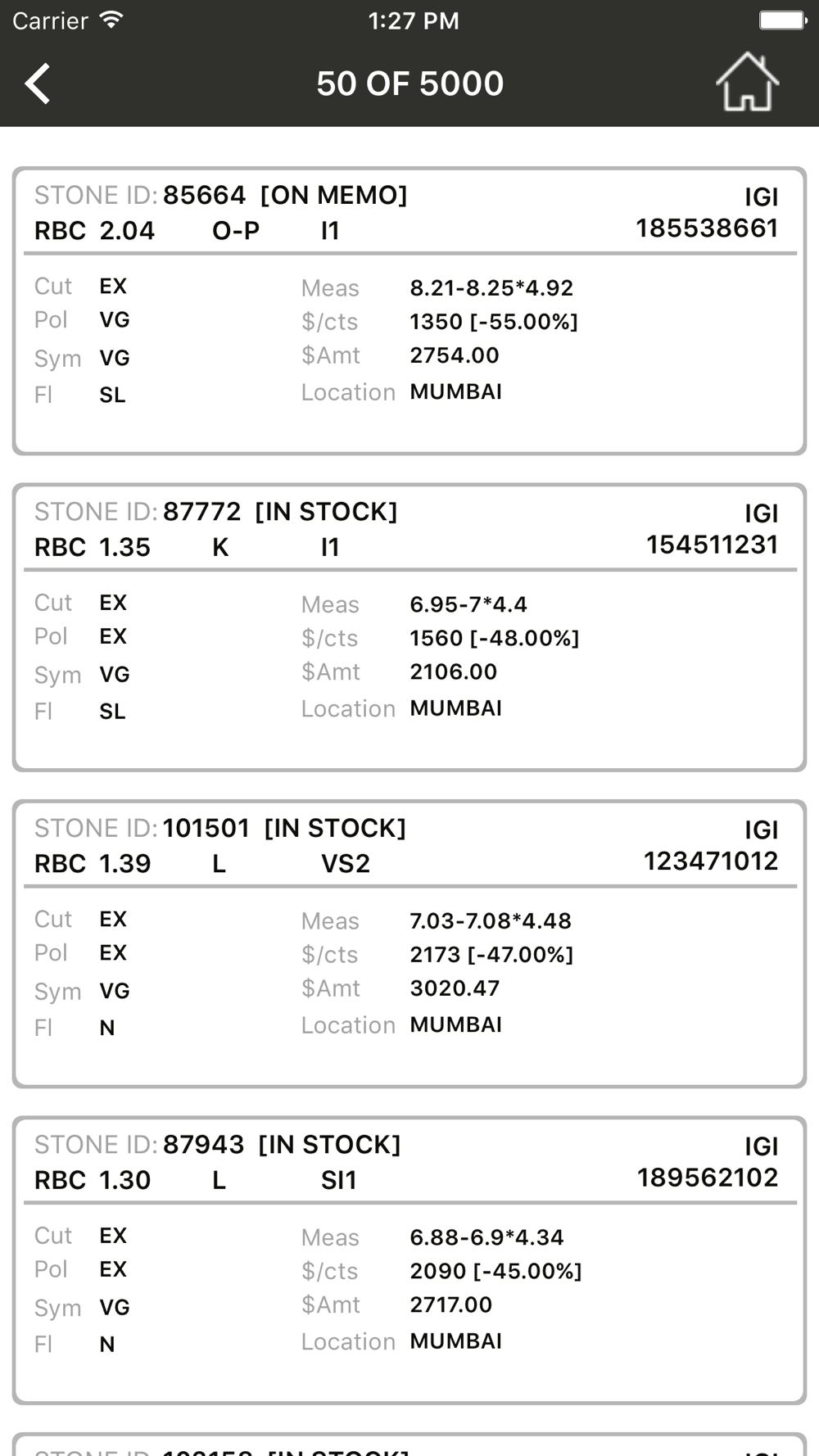Tap the Wi-Fi status bar icon

(111, 20)
